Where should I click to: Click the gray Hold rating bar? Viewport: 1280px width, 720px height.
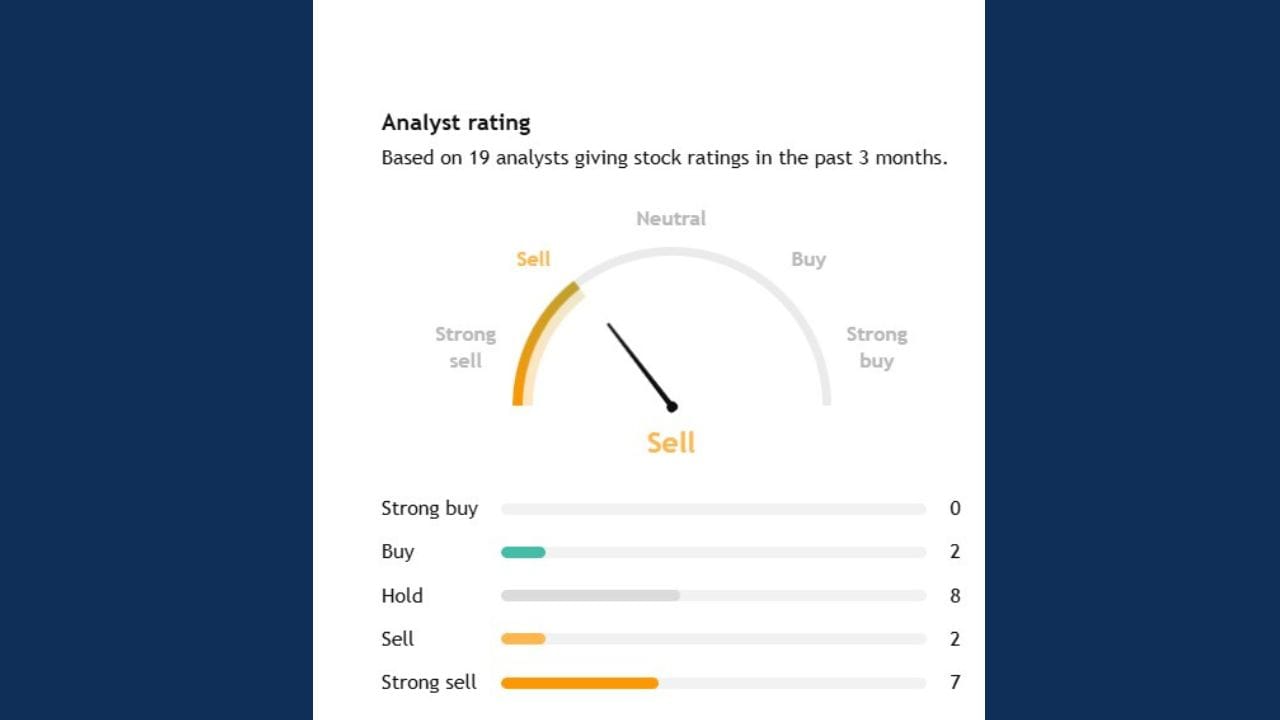(x=590, y=596)
